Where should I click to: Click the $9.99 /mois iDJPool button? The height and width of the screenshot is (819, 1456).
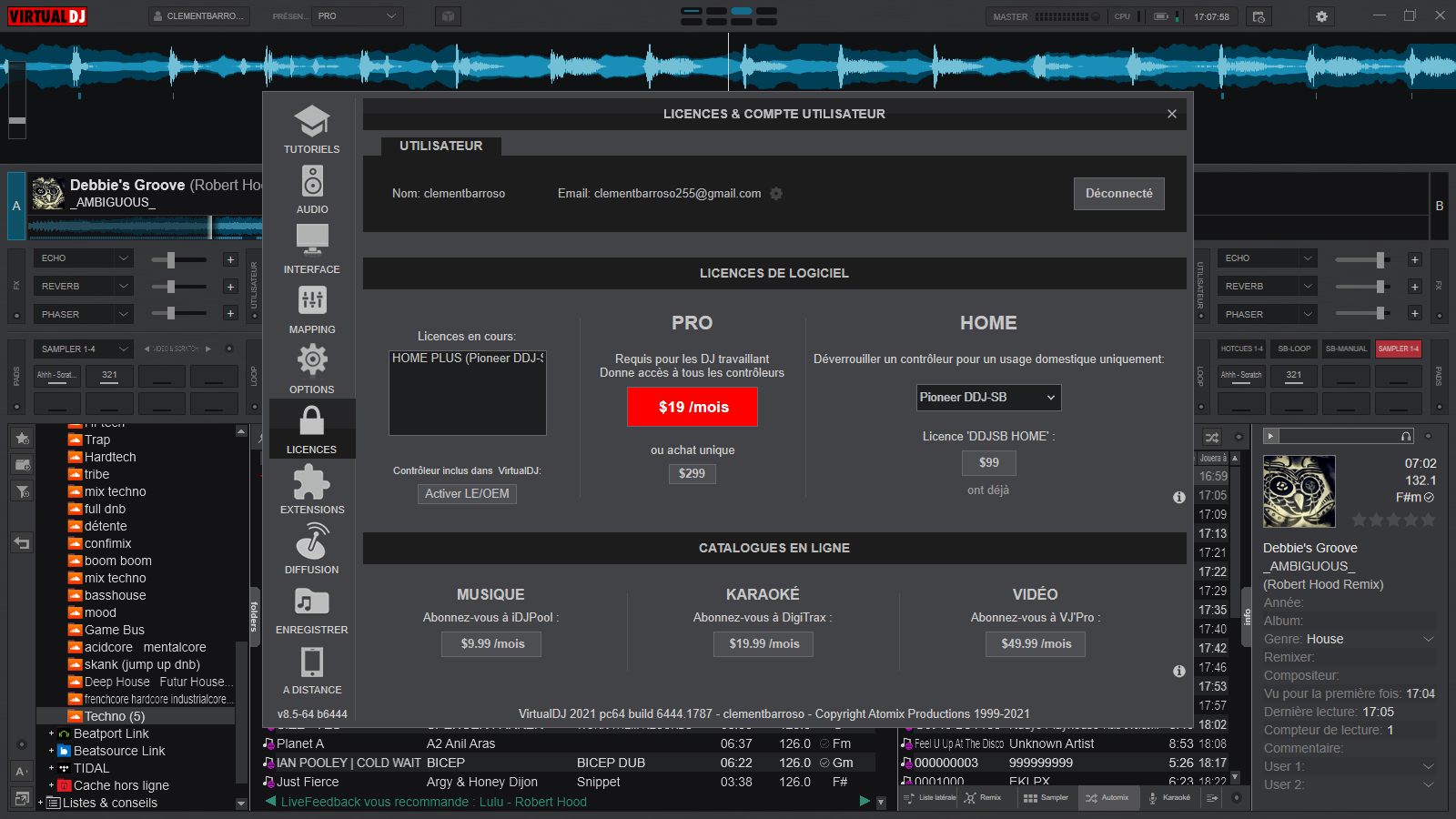pyautogui.click(x=492, y=643)
